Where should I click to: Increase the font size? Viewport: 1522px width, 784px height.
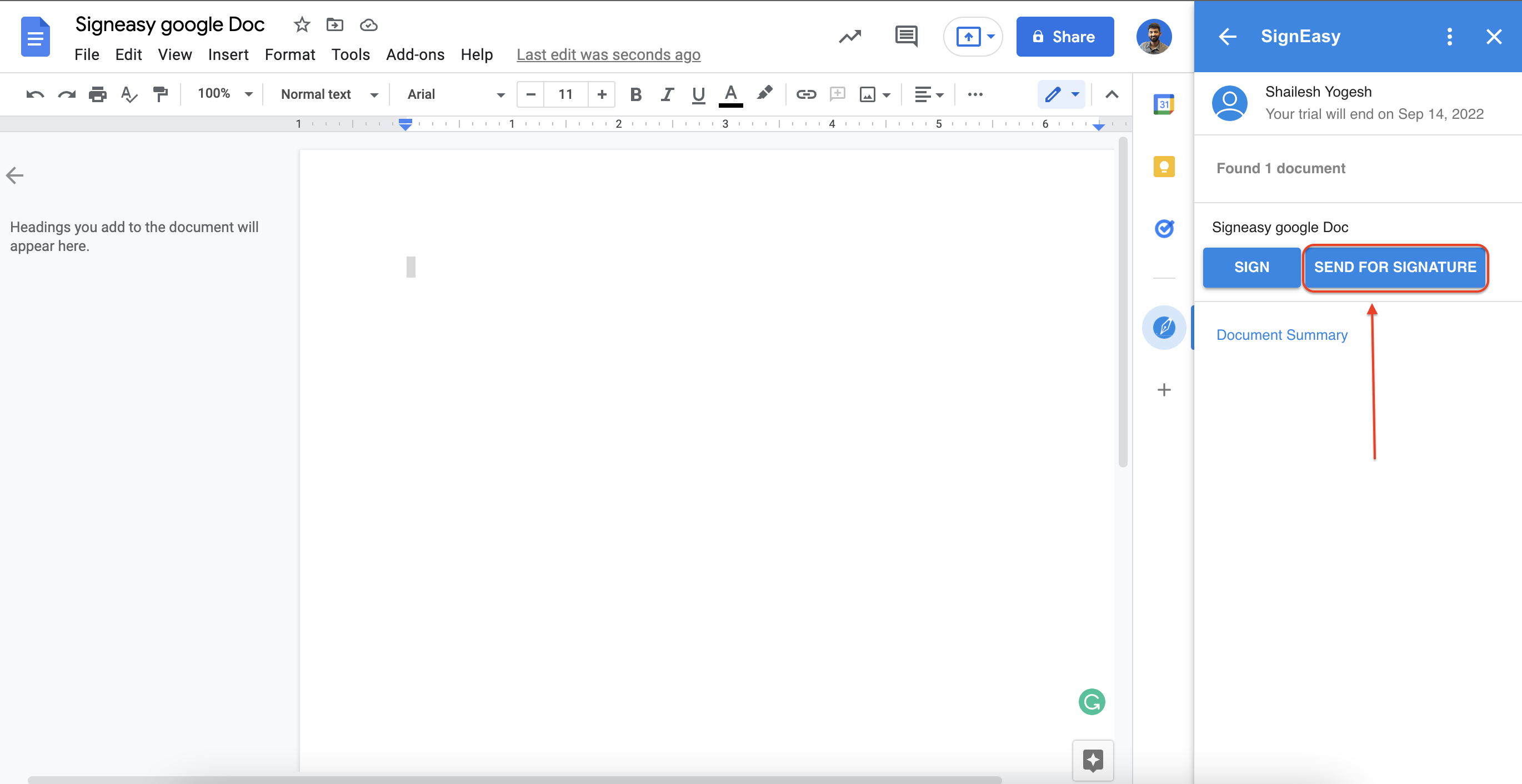(x=602, y=94)
